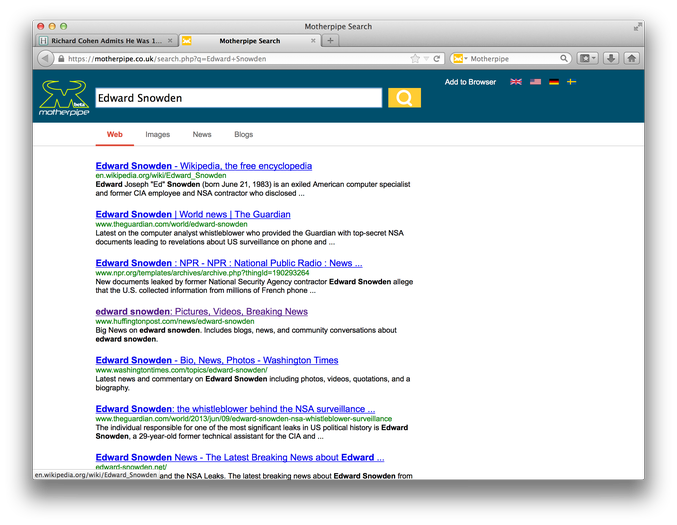677x525 pixels.
Task: Reload the page with refresh icon
Action: click(437, 58)
